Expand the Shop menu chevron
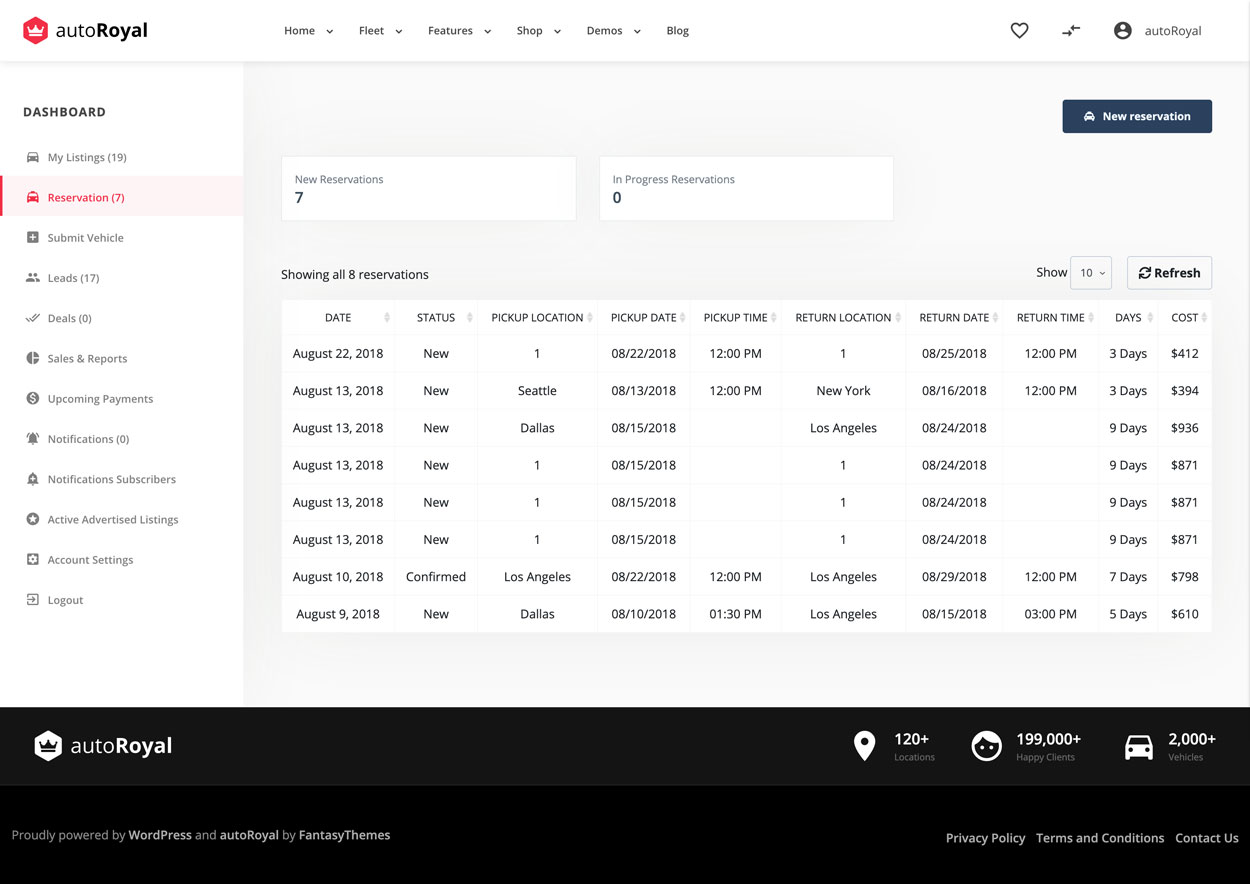This screenshot has height=884, width=1250. point(558,31)
